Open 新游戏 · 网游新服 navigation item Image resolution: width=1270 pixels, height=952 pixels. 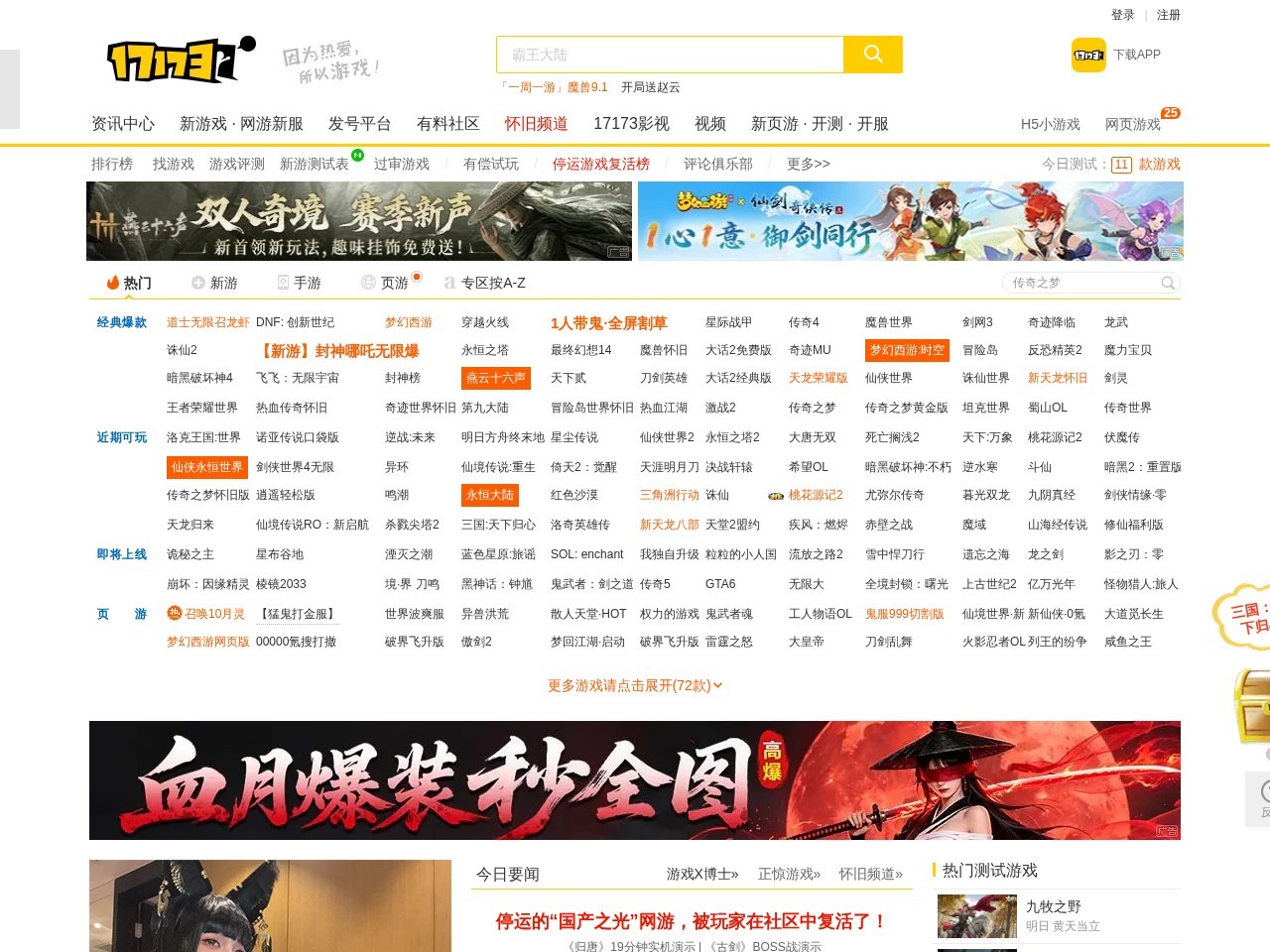241,124
